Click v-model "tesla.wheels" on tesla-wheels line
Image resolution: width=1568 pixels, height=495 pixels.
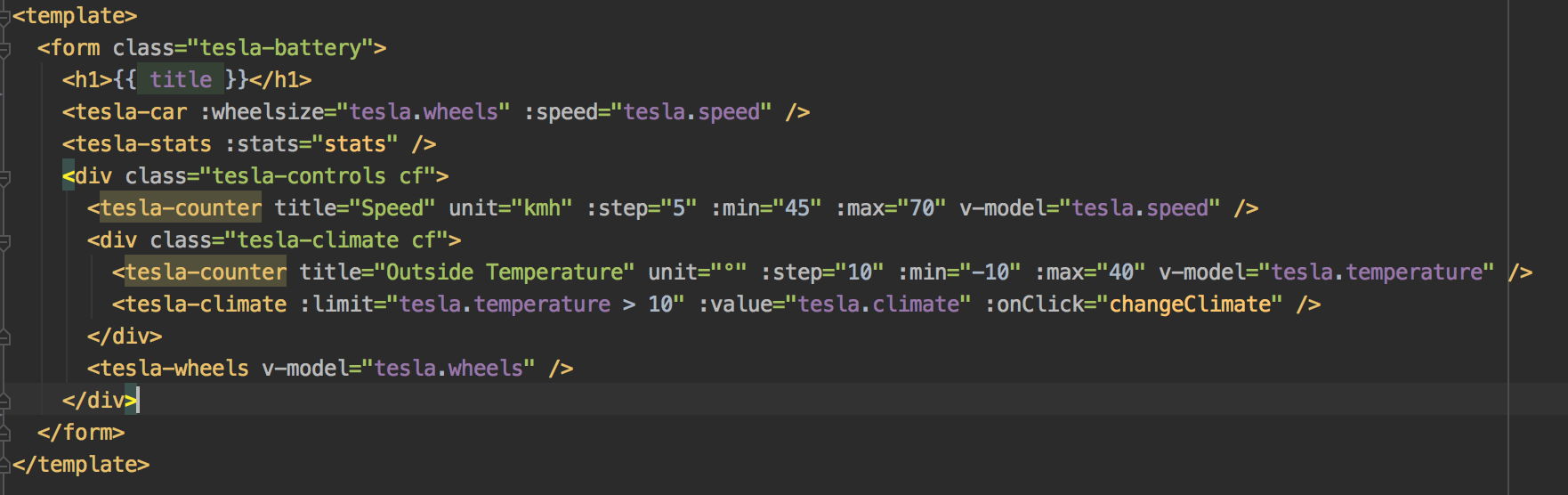449,369
